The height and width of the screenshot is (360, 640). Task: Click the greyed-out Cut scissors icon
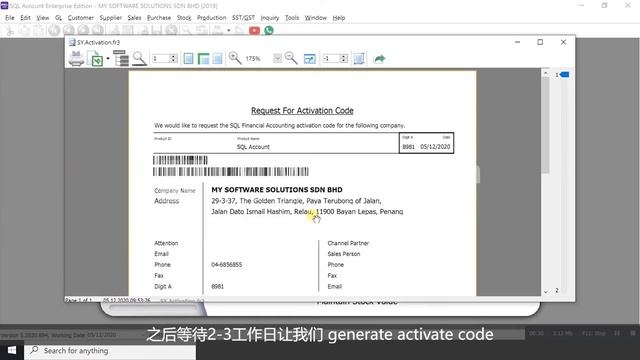(x=10, y=31)
